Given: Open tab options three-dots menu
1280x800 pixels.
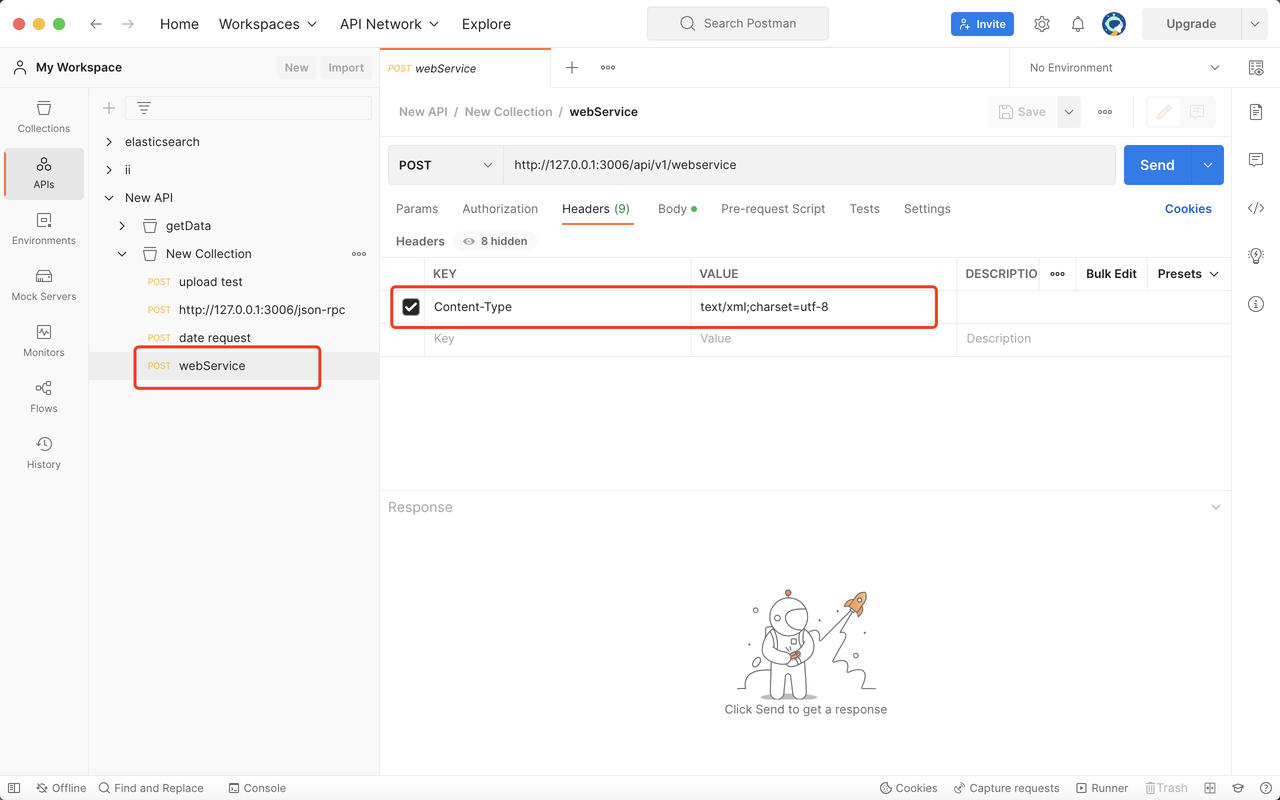Looking at the screenshot, I should [x=608, y=68].
